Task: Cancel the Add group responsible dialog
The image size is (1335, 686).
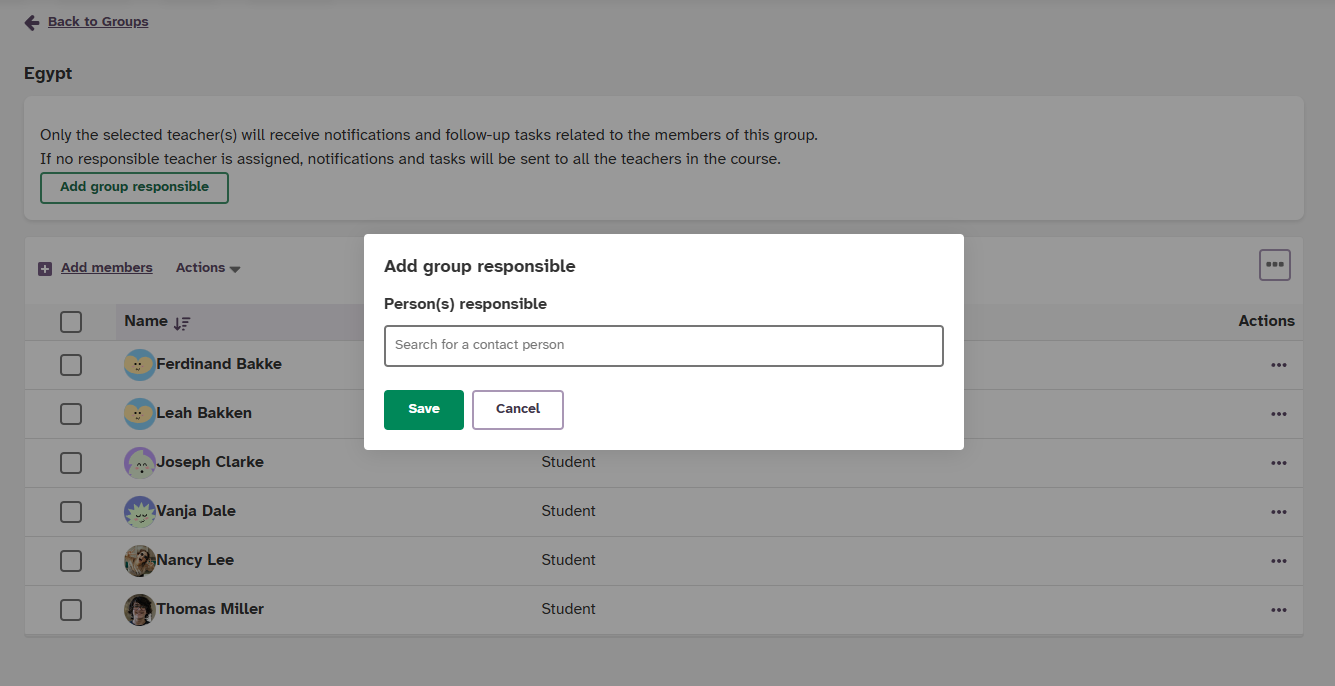Action: coord(518,409)
